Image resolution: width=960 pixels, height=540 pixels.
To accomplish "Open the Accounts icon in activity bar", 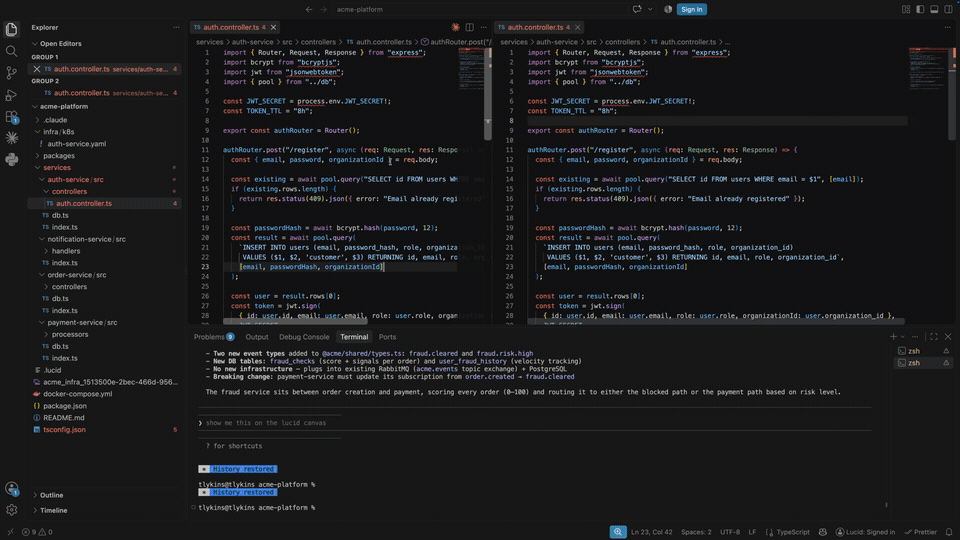I will (11, 488).
